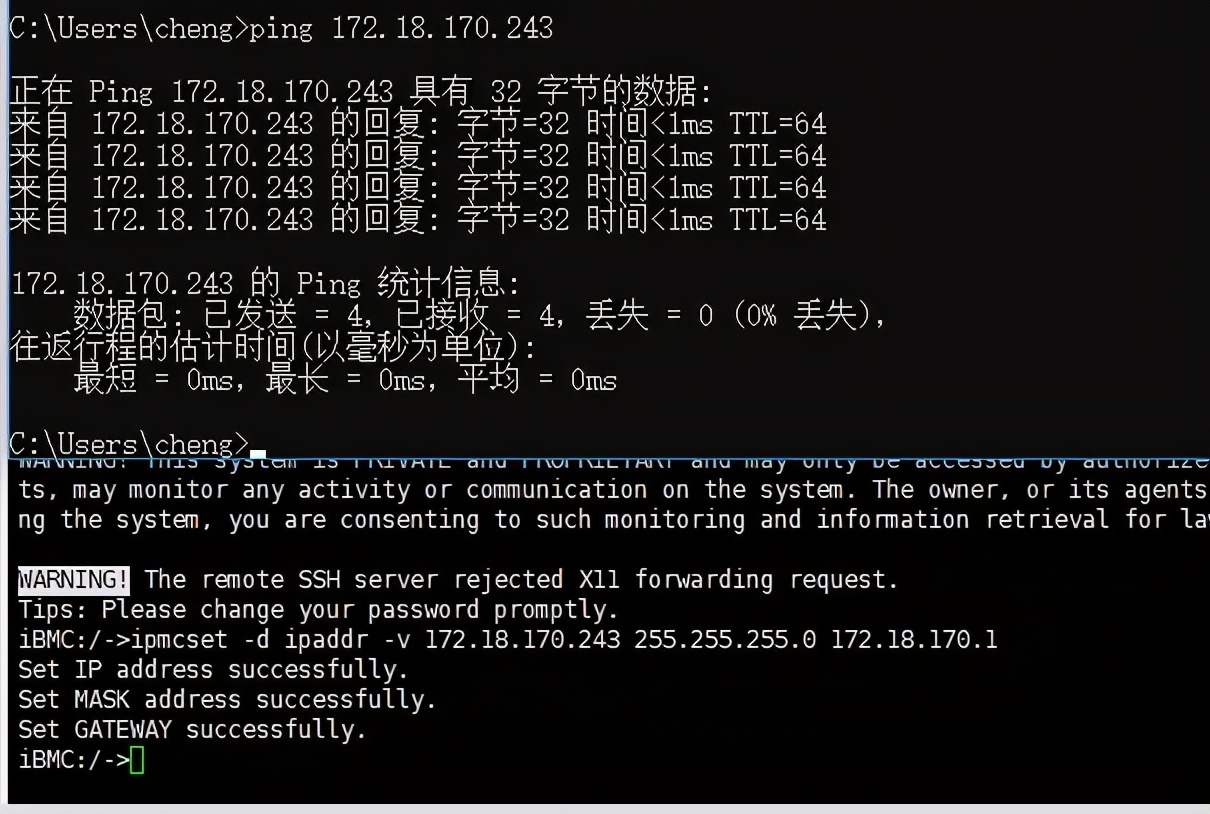Click the 255.255.255.0 subnet mask value
Screen dimensions: 1210x814
tap(724, 639)
